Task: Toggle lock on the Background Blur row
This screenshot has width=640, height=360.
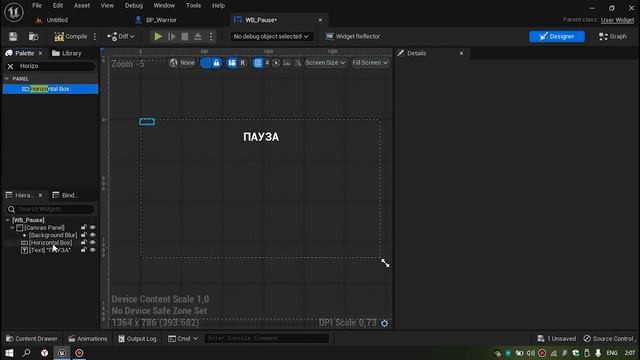Action: [84, 235]
